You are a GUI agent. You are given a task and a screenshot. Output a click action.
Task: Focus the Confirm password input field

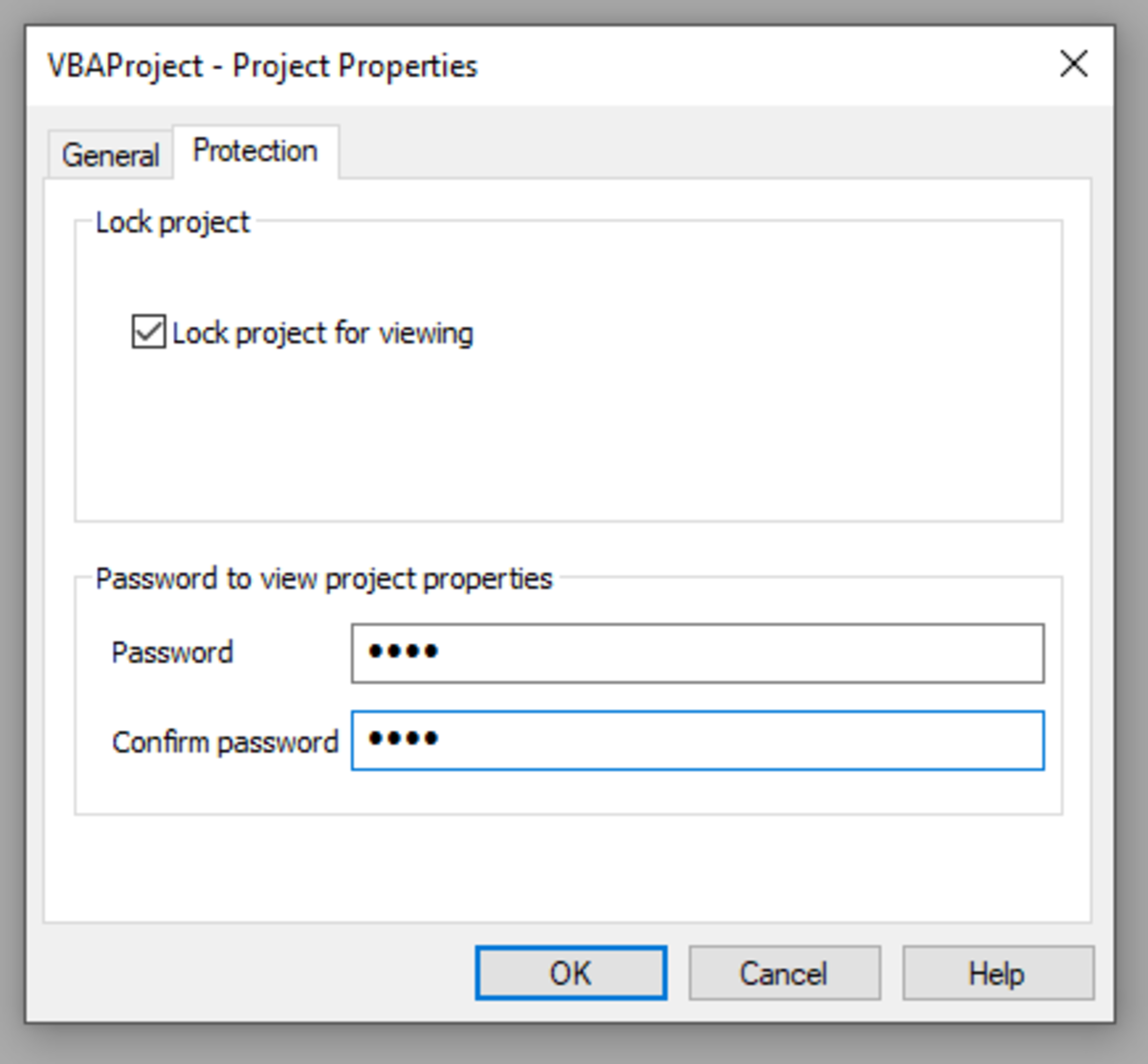(x=696, y=741)
